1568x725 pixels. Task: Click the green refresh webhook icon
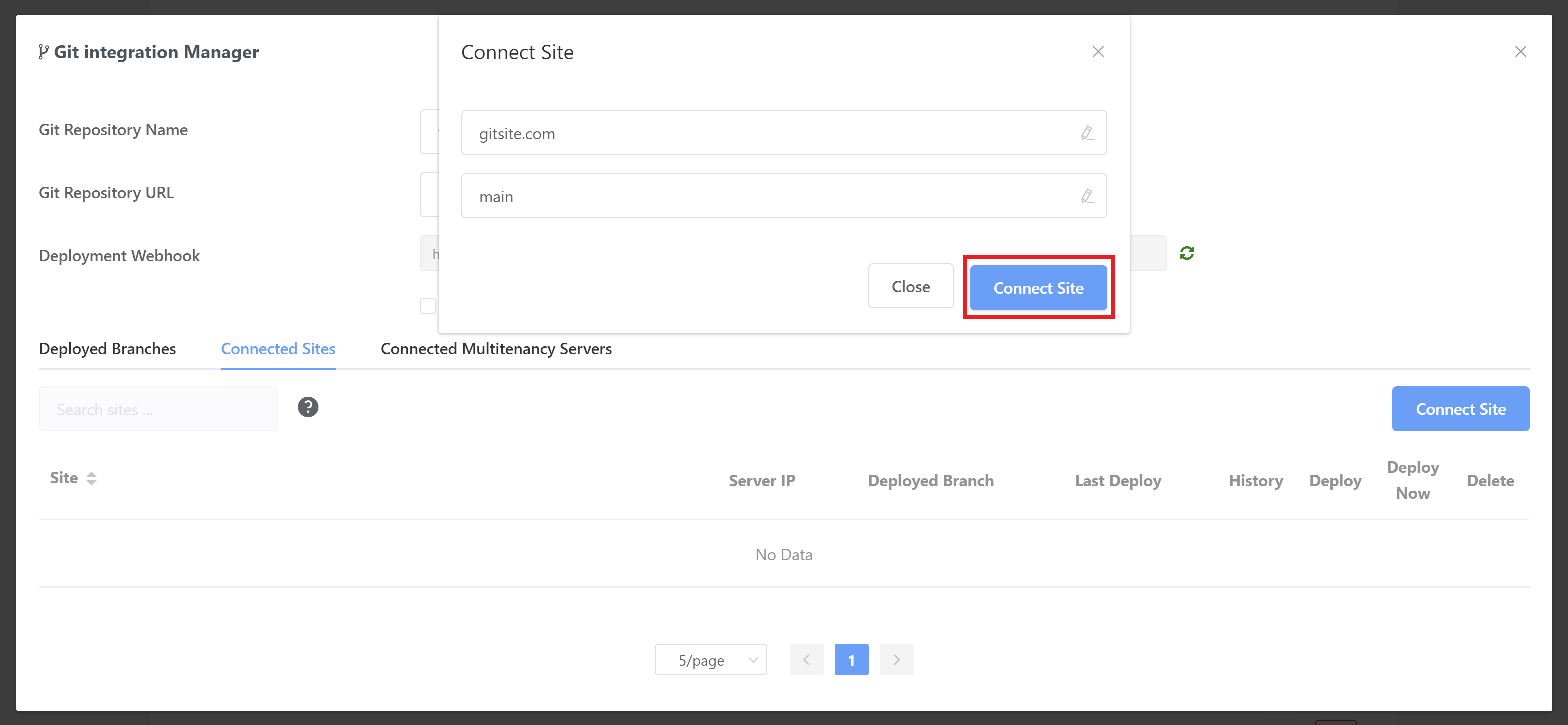coord(1186,253)
